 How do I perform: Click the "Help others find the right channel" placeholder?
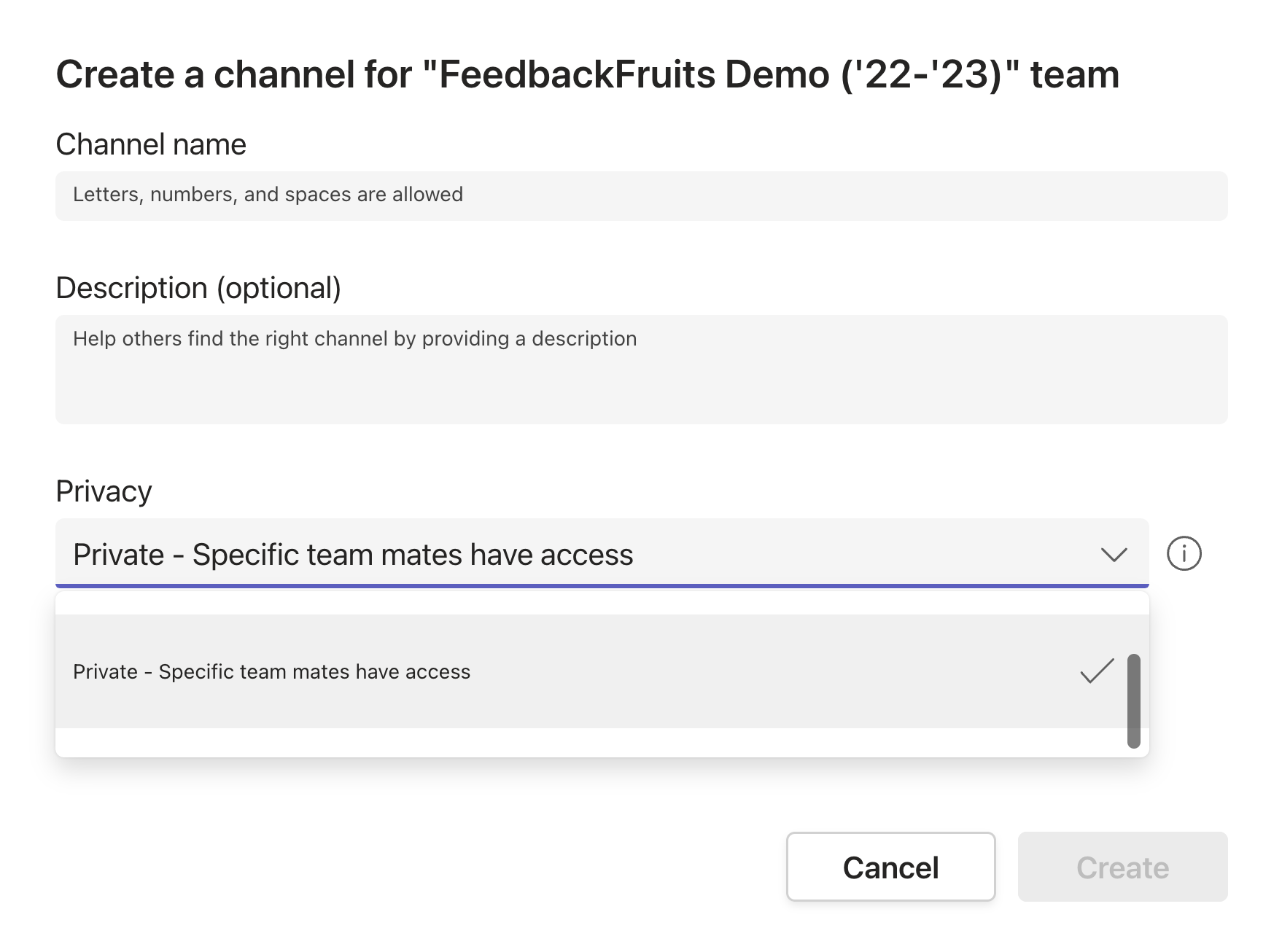[x=354, y=339]
